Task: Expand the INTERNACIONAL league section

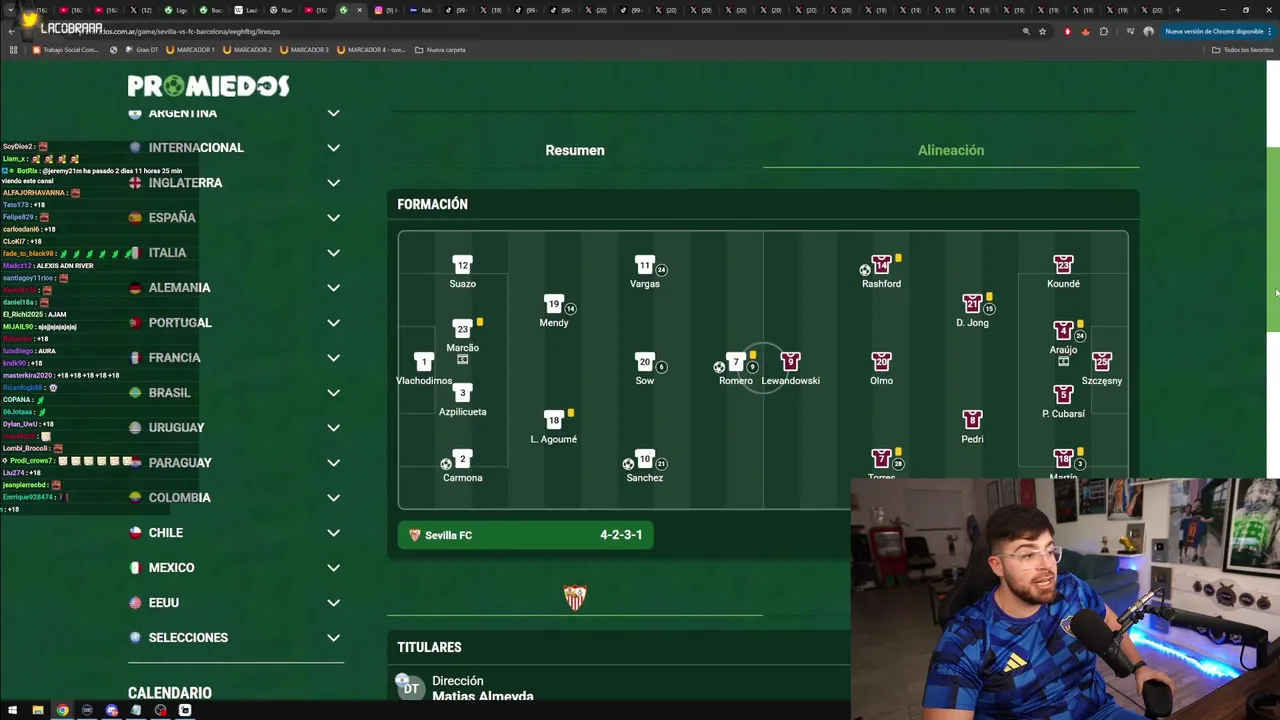Action: 333,148
